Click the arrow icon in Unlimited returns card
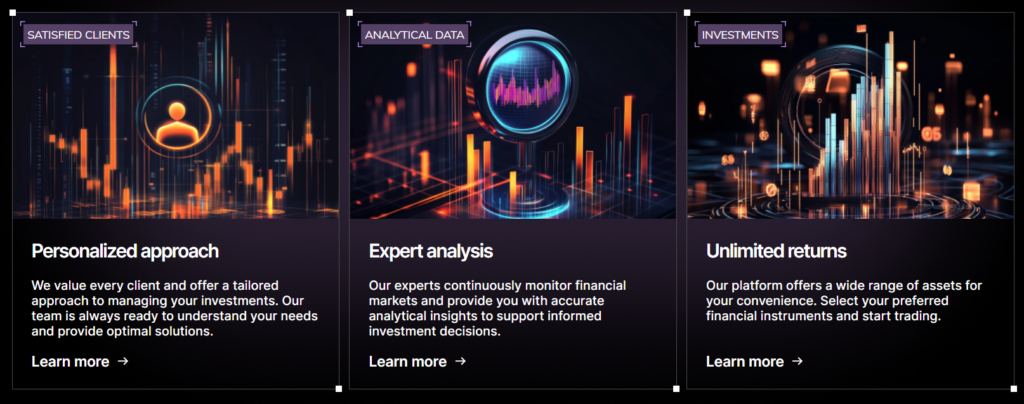The height and width of the screenshot is (404, 1024). point(797,361)
